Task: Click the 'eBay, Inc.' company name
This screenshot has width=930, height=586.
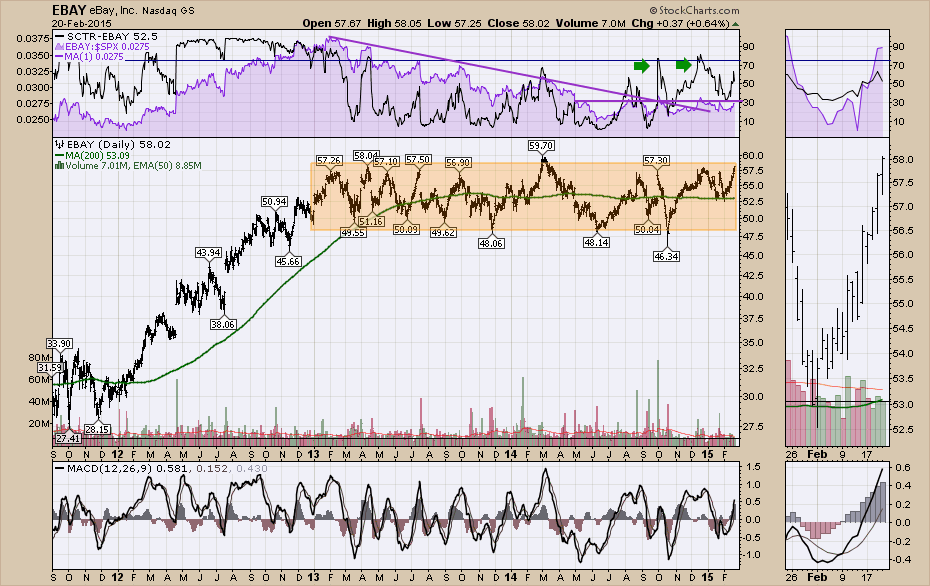Action: pyautogui.click(x=114, y=11)
